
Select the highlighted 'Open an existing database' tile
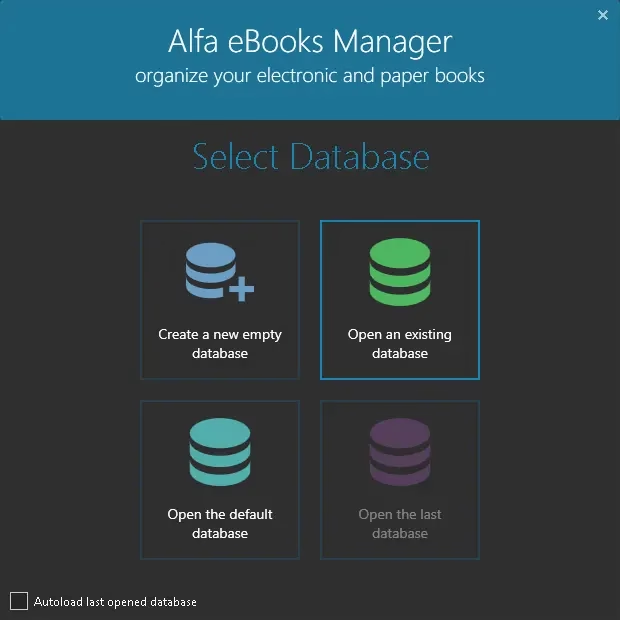(400, 300)
